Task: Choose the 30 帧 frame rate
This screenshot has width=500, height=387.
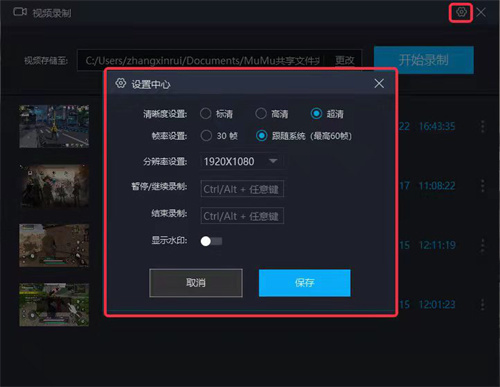Action: point(206,136)
